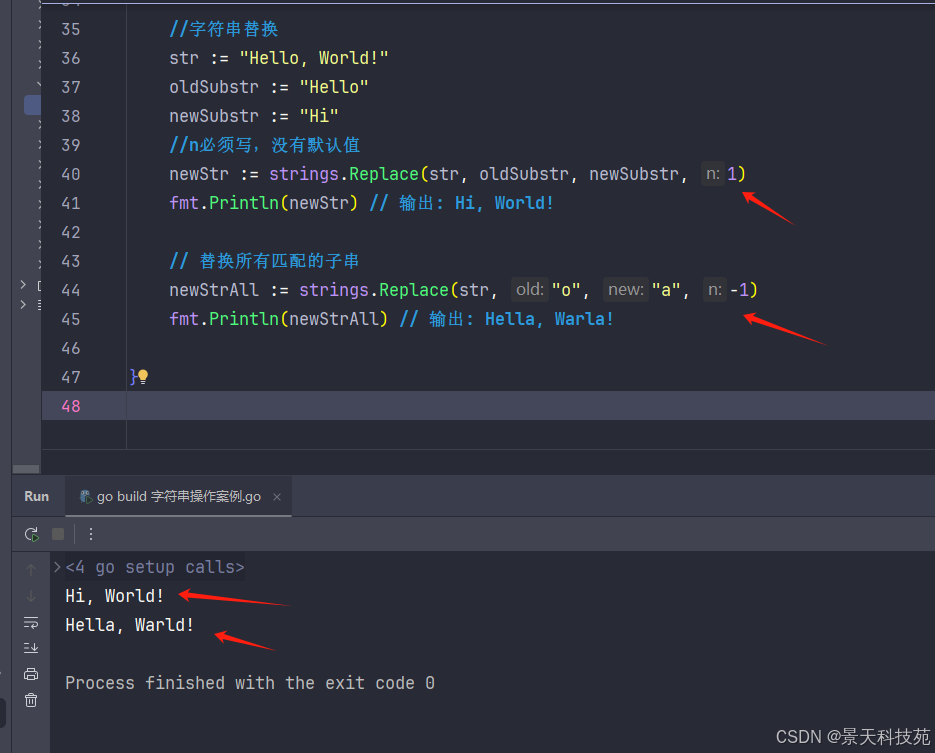Screen dimensions: 935x753
Task: Click the horizontal scrollbar under project panel
Action: tap(24, 468)
